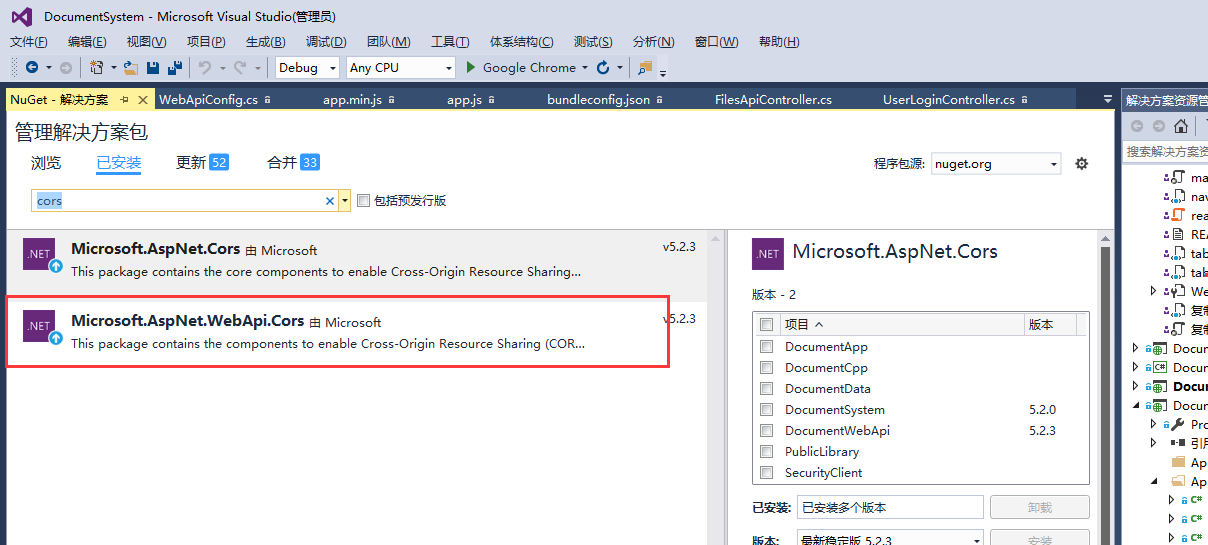Click the Redo arrow icon
This screenshot has width=1208, height=545.
coord(240,68)
